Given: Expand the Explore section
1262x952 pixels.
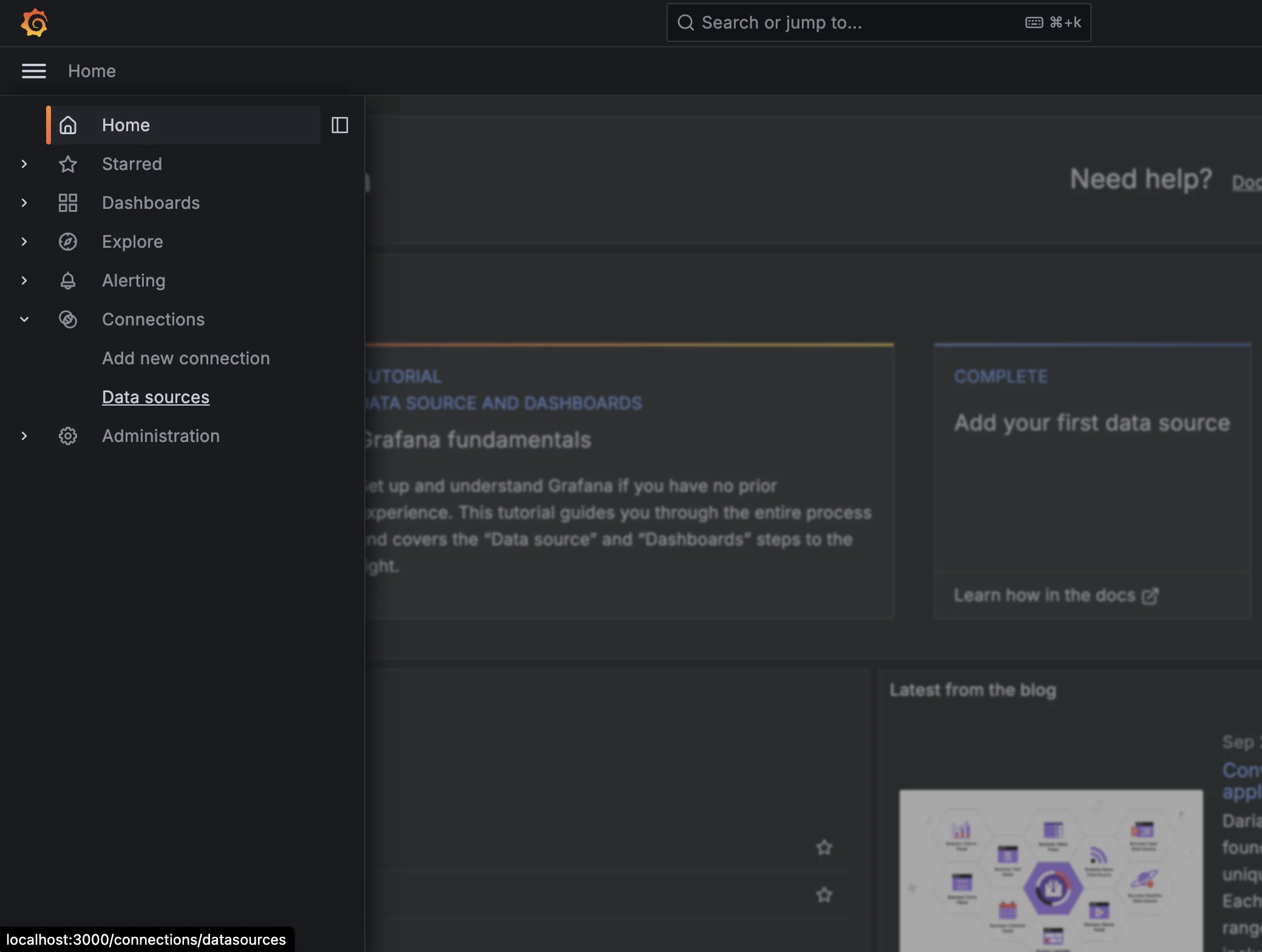Looking at the screenshot, I should pos(24,242).
